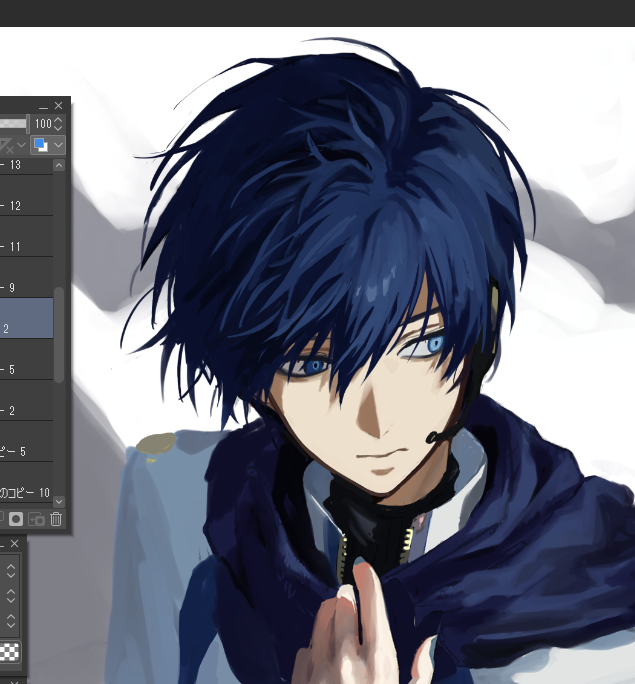
Task: Select the layer row ending in 11
Action: coord(26,236)
